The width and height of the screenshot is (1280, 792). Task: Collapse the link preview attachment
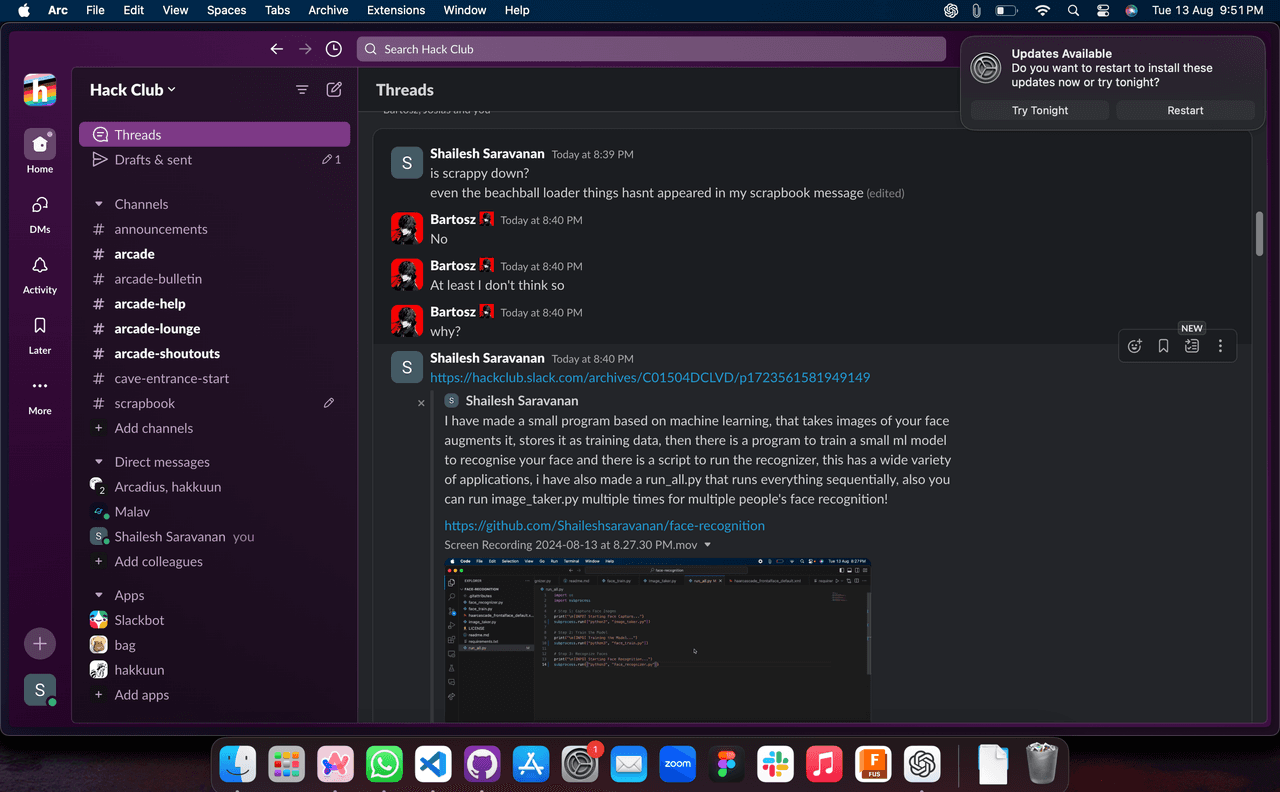pos(421,403)
